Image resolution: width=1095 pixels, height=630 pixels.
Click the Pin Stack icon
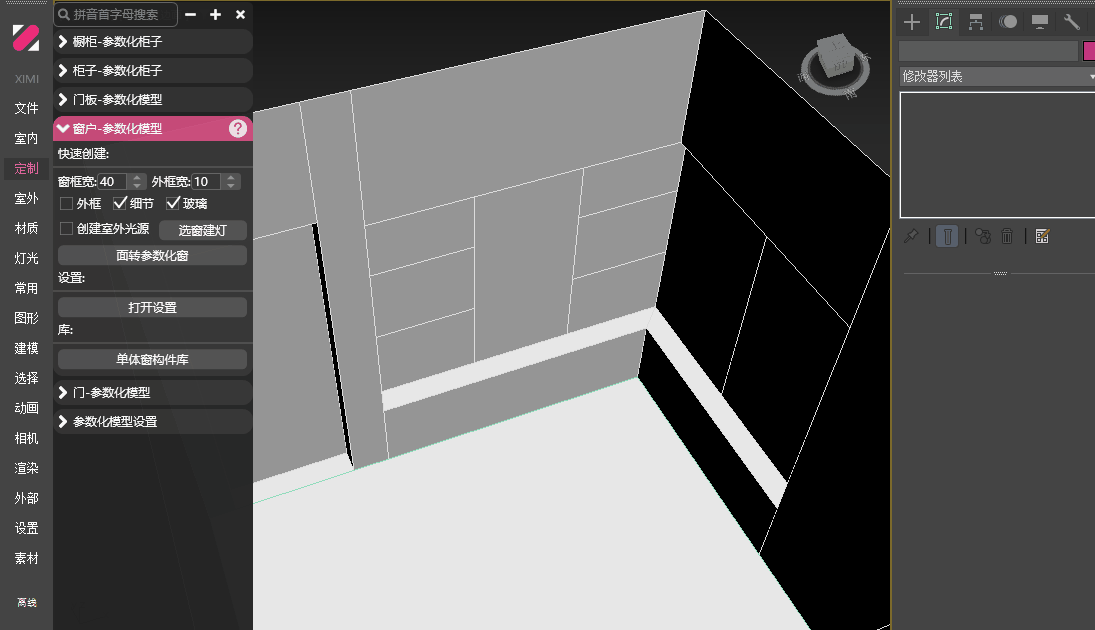coord(911,236)
